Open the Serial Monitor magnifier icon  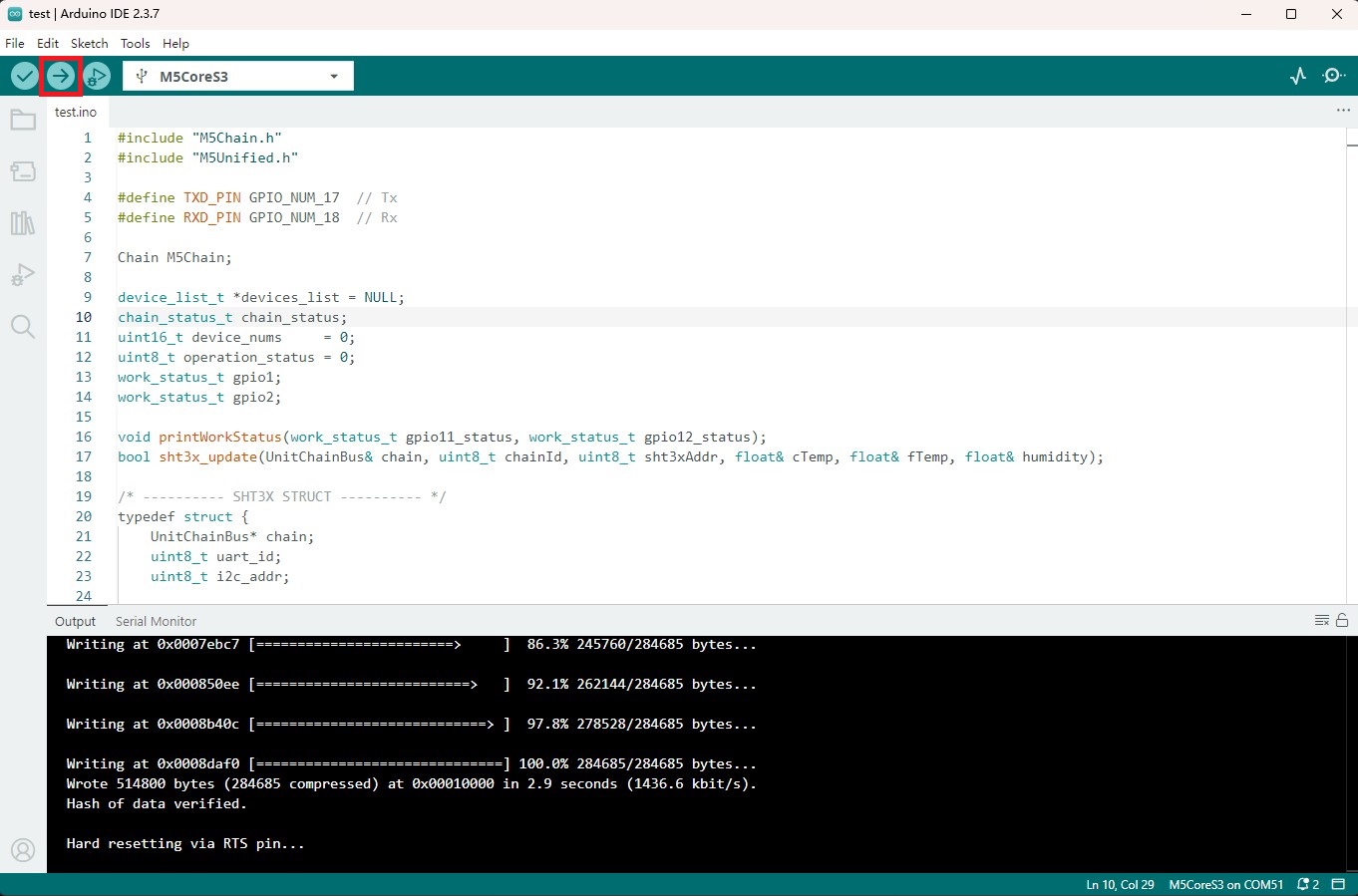click(x=1334, y=76)
